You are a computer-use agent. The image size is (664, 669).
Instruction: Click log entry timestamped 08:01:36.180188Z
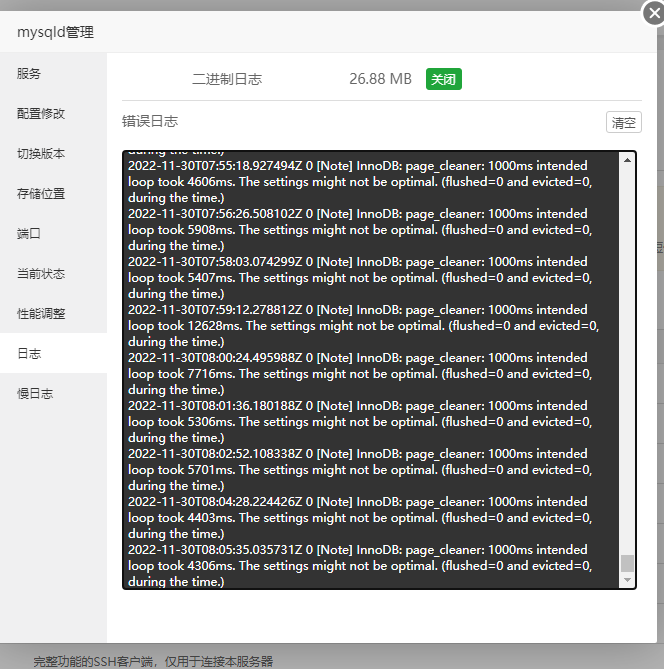click(x=360, y=422)
